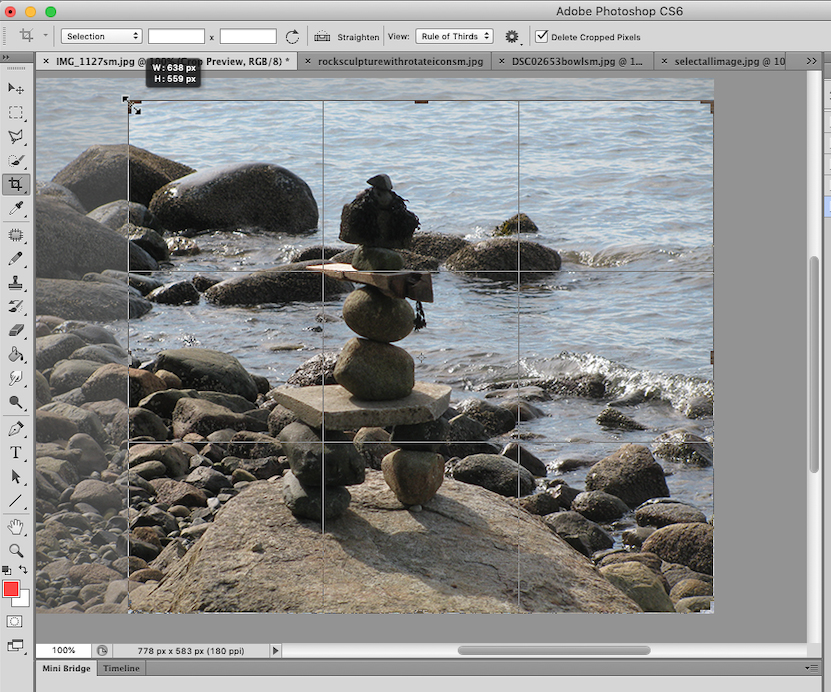Select the Polygonal Lasso tool

tap(15, 137)
